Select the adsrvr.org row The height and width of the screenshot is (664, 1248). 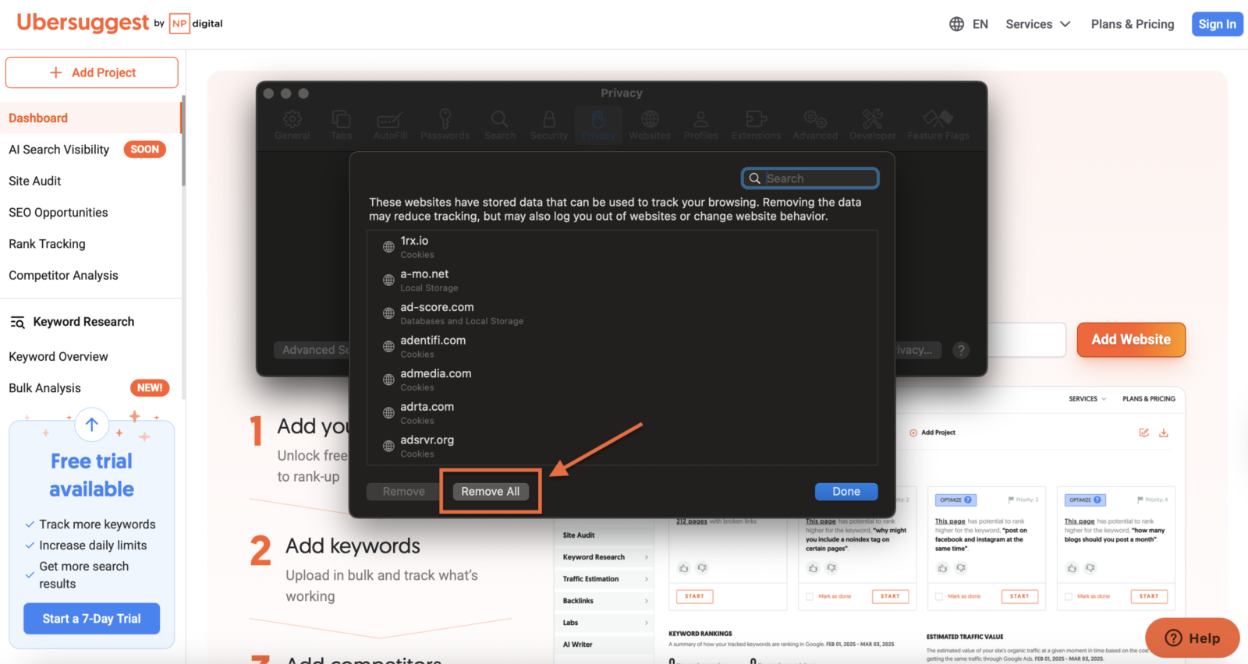[622, 446]
